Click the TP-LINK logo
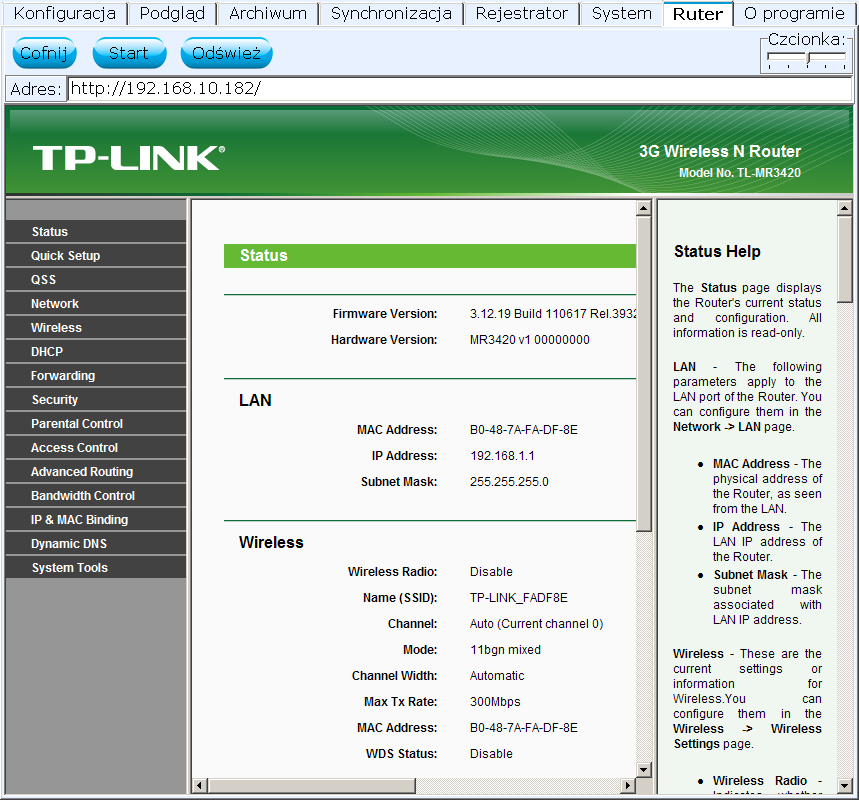This screenshot has width=859, height=800. (129, 158)
